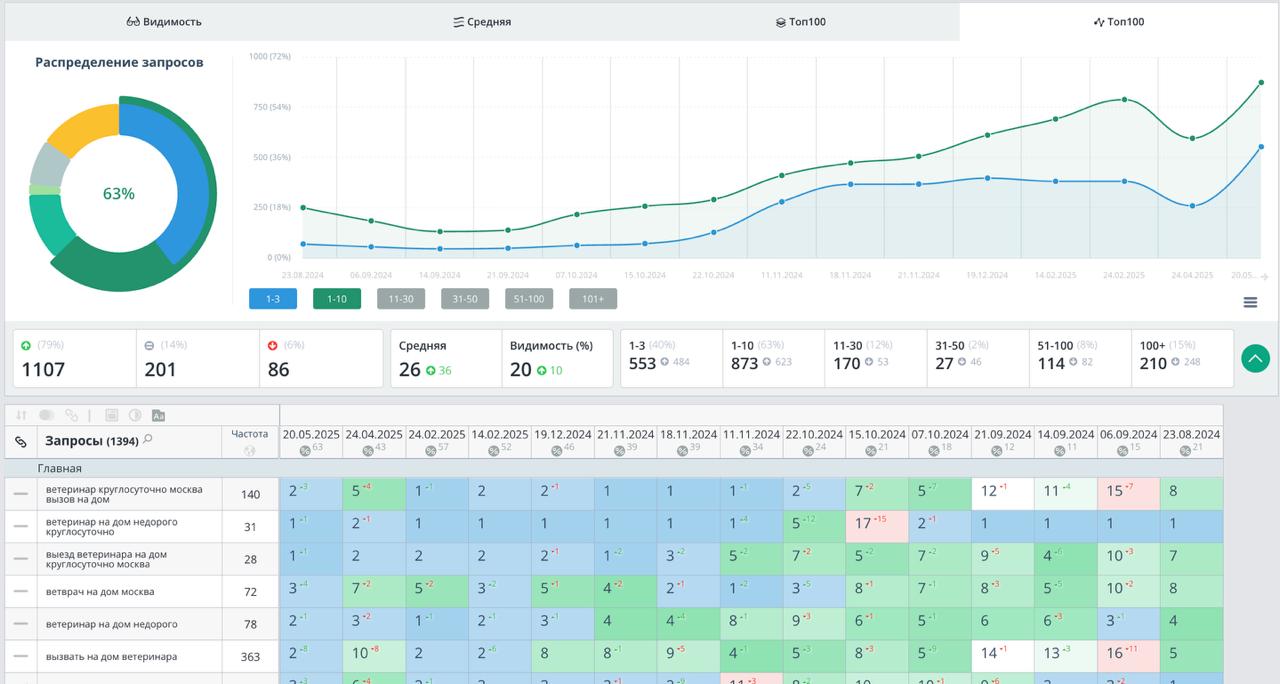This screenshot has height=684, width=1280.
Task: Click the globe icon under Частота
Action: (x=250, y=451)
